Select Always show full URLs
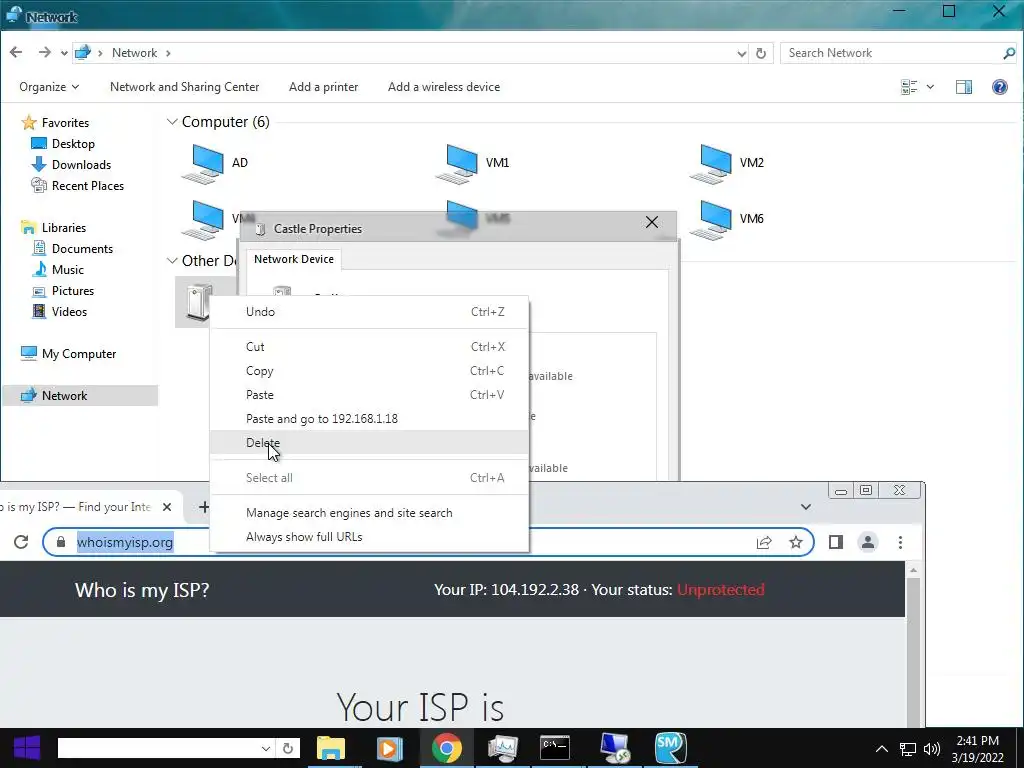Screen dimensions: 1024x768 coord(370,537)
